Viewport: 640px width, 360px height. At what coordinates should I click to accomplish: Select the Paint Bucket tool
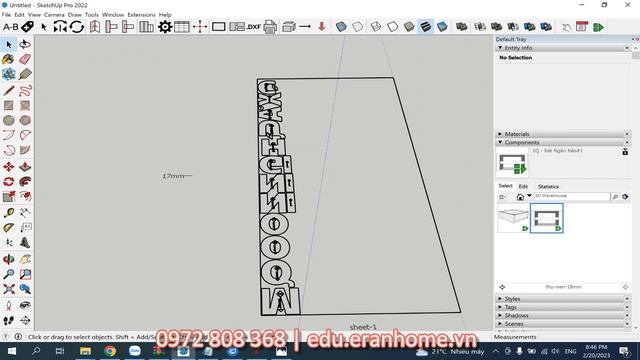click(x=8, y=59)
